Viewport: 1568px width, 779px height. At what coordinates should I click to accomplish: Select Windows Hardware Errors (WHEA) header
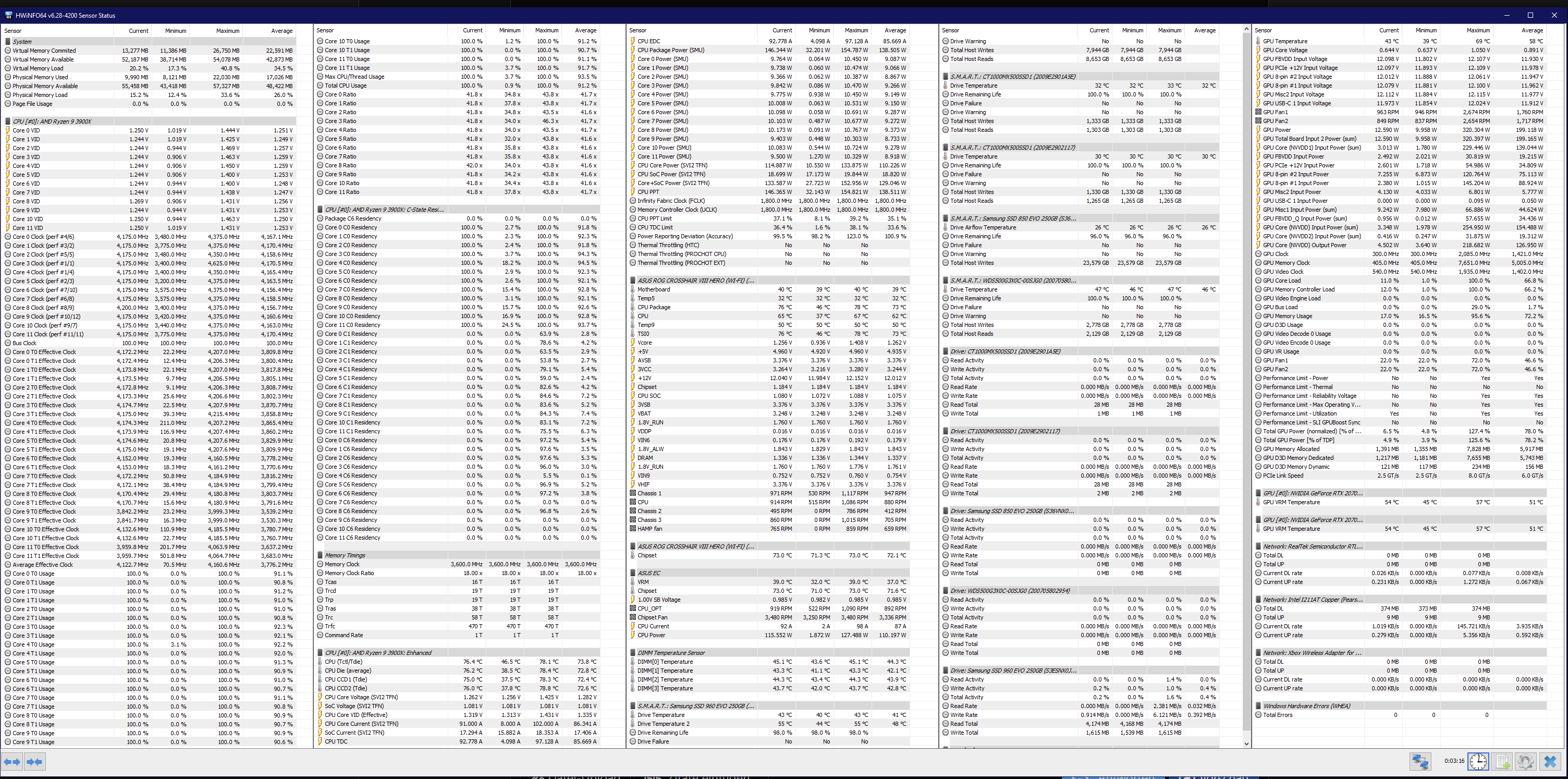point(1306,706)
